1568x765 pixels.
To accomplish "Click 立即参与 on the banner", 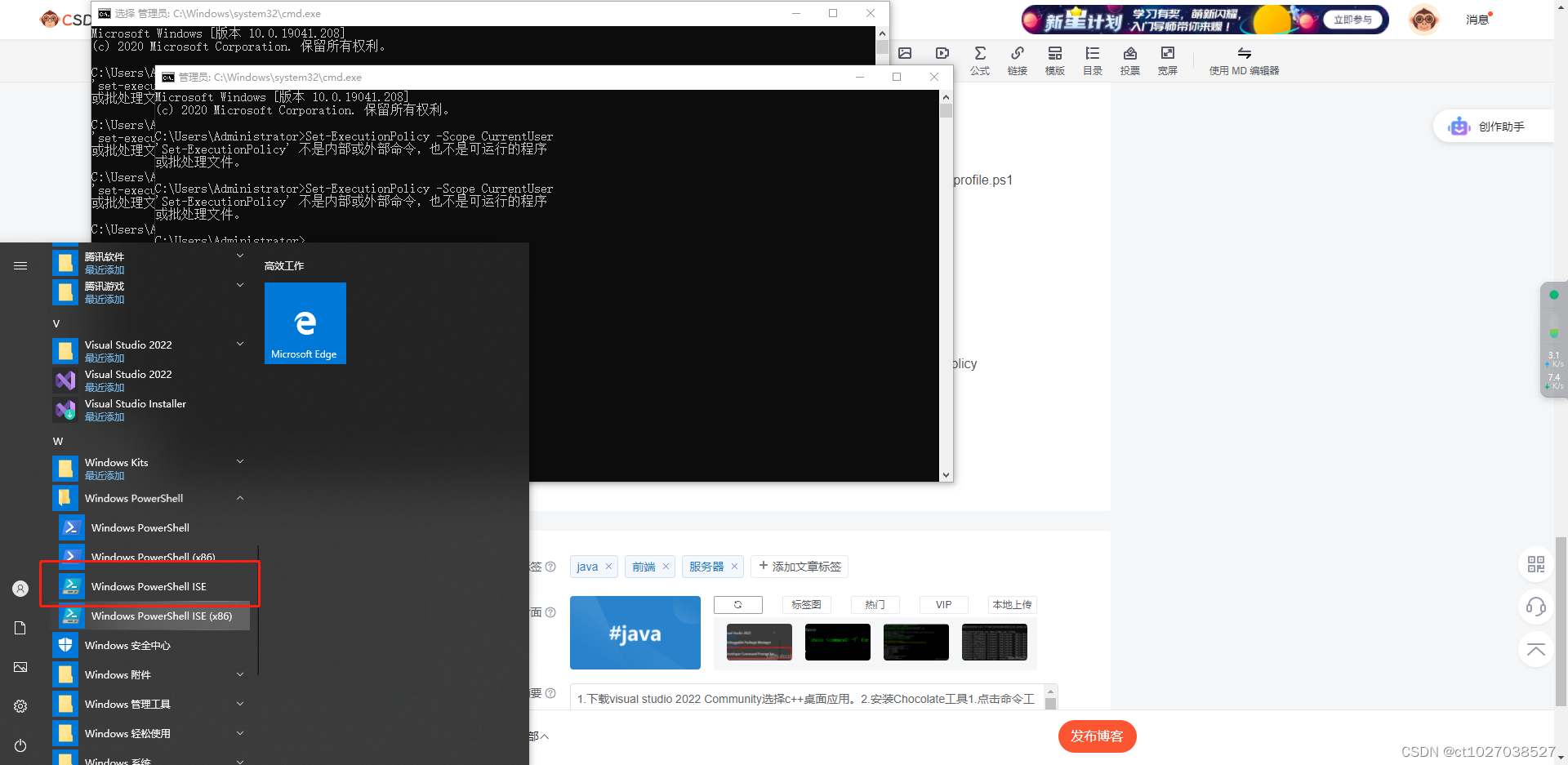I will tap(1353, 20).
